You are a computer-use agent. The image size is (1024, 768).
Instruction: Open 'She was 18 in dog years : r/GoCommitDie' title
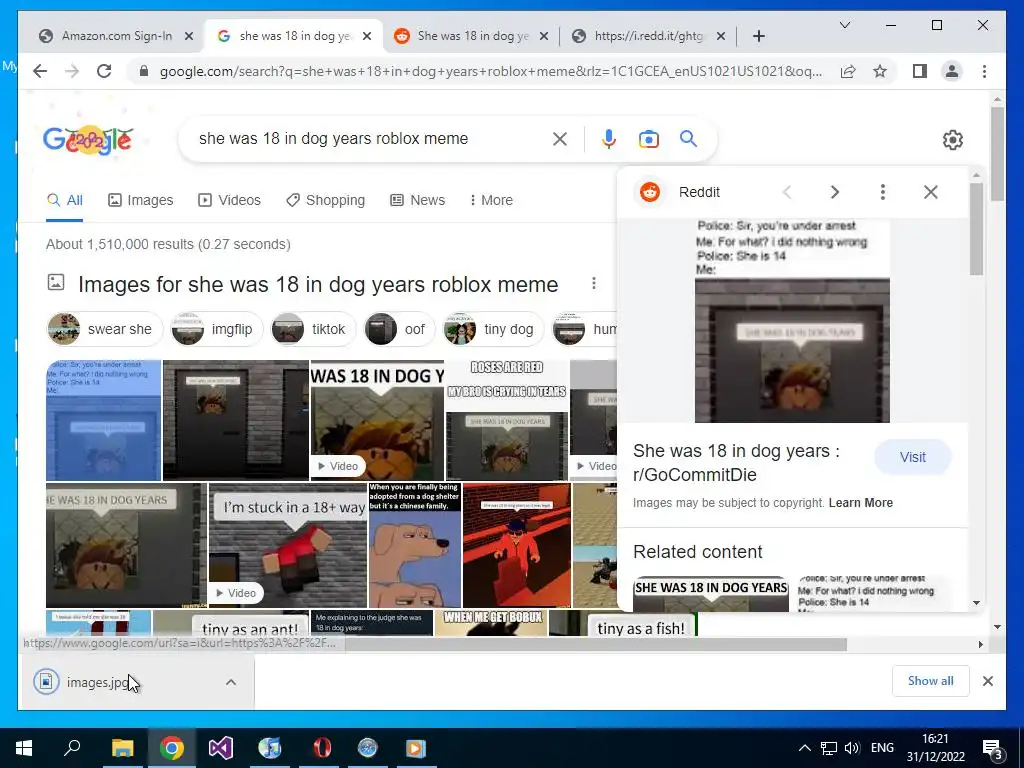(x=736, y=462)
